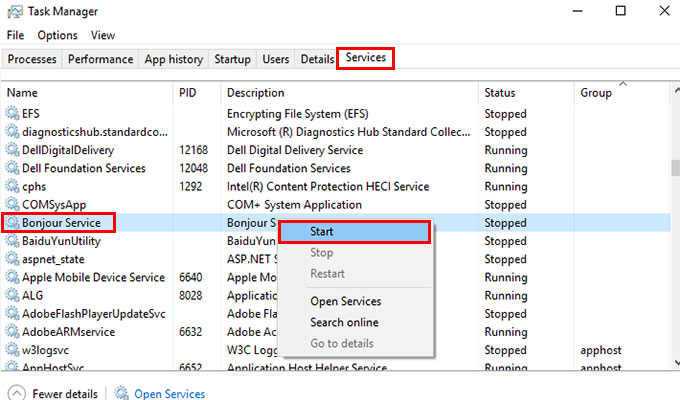Image resolution: width=680 pixels, height=400 pixels.
Task: Click the Open Services link at bottom
Action: [x=169, y=394]
